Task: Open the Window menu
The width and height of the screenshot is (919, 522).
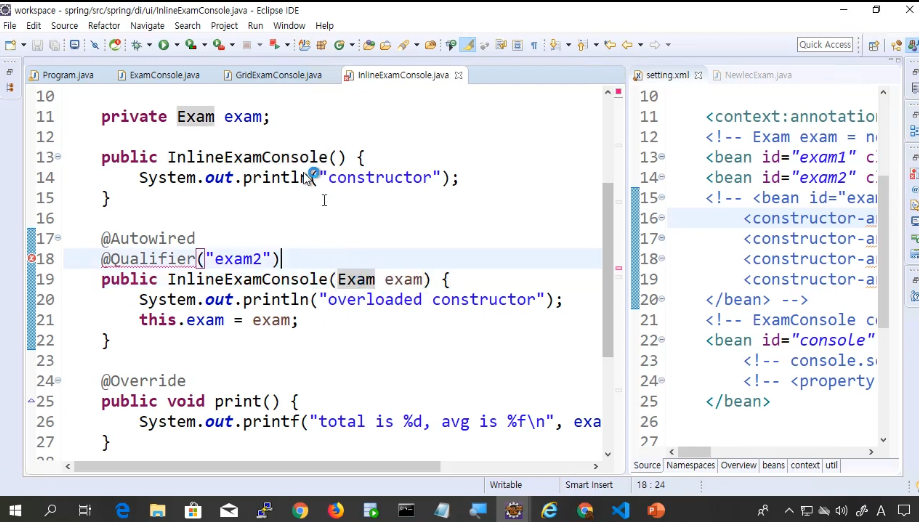Action: click(289, 26)
